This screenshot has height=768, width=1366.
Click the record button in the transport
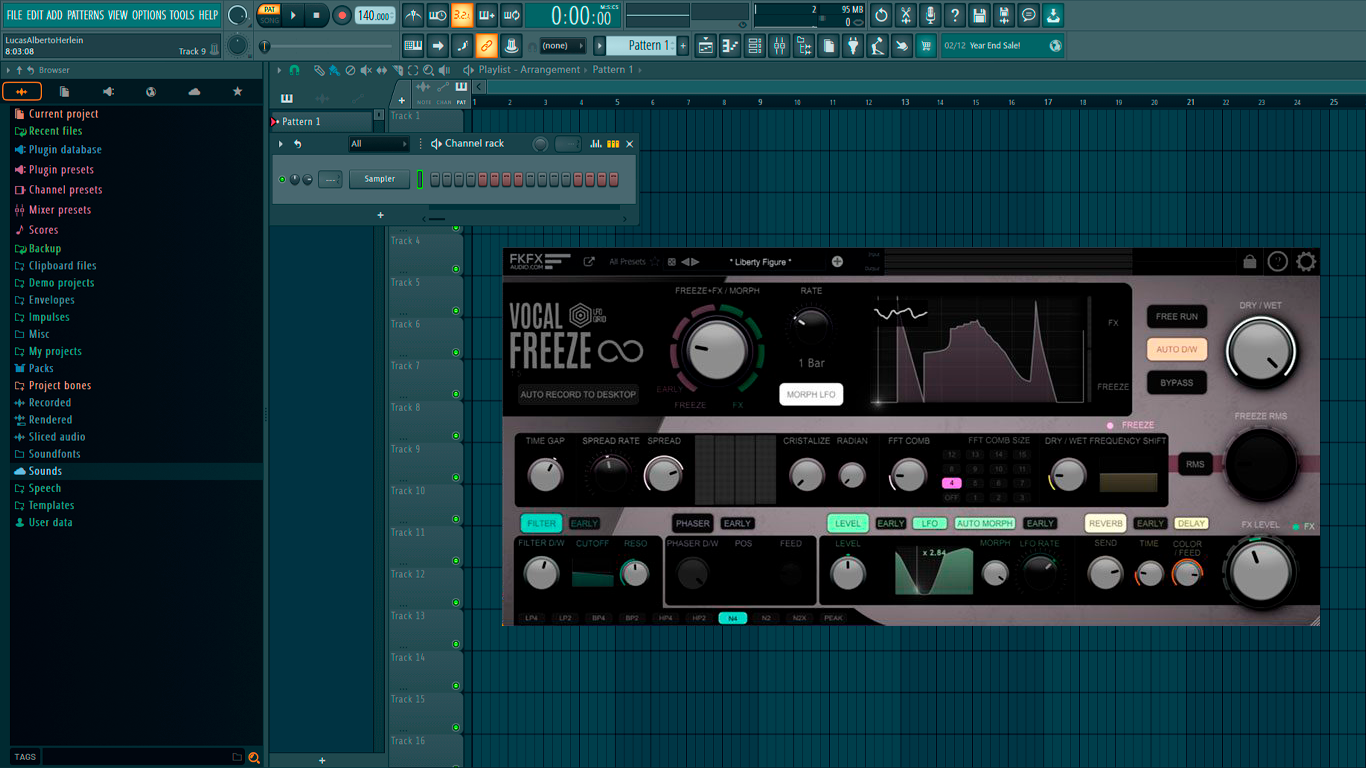(342, 15)
